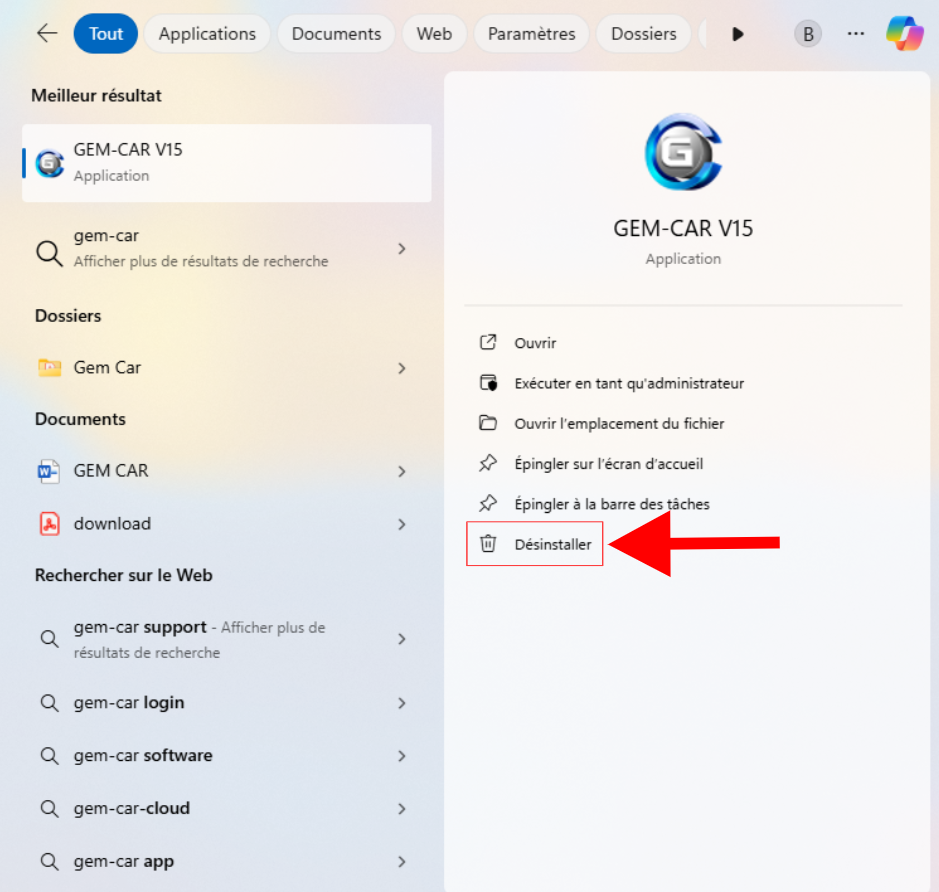
Task: Expand the gem-car login chevron
Action: (x=402, y=703)
